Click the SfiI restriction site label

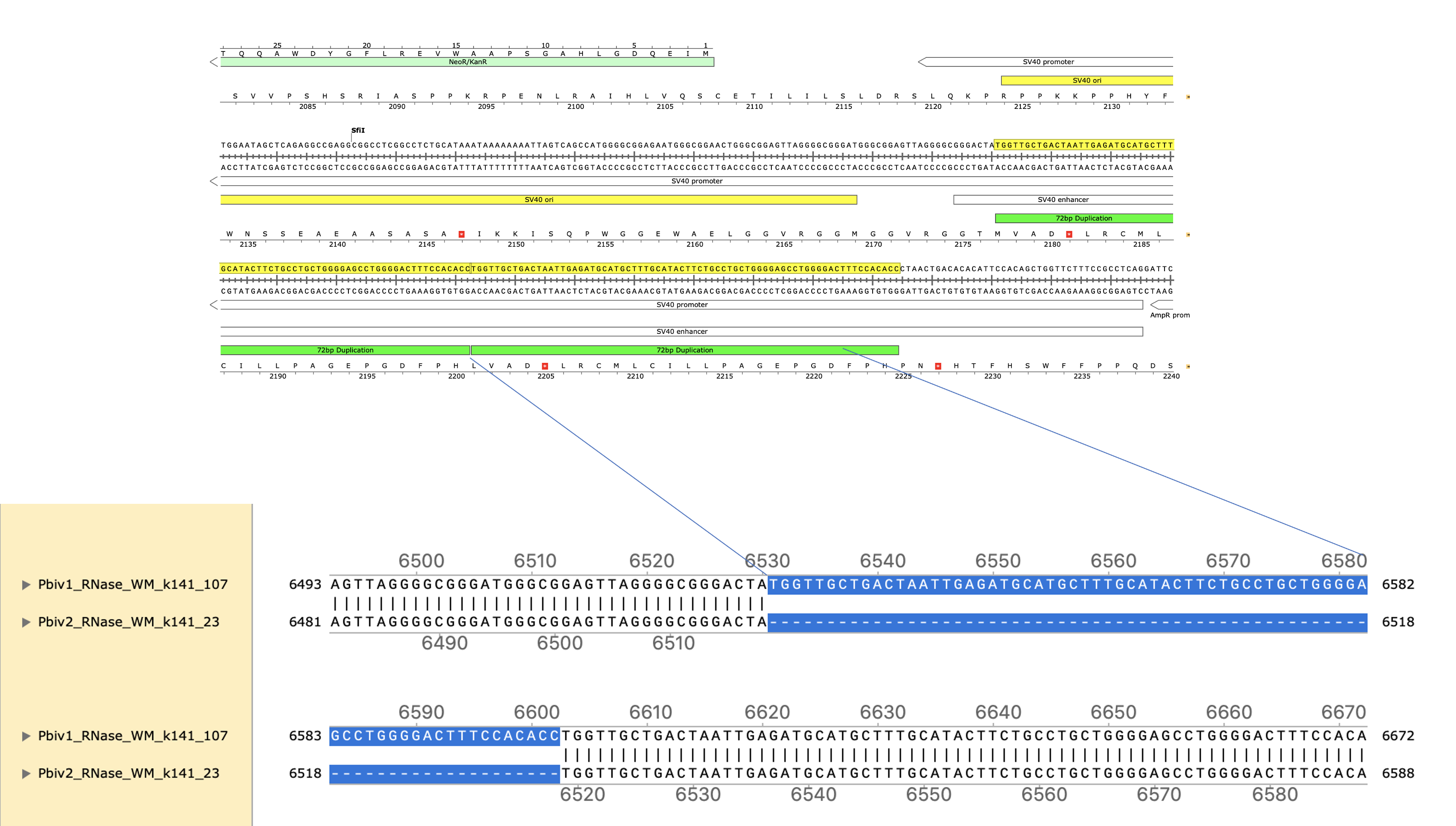coord(357,131)
